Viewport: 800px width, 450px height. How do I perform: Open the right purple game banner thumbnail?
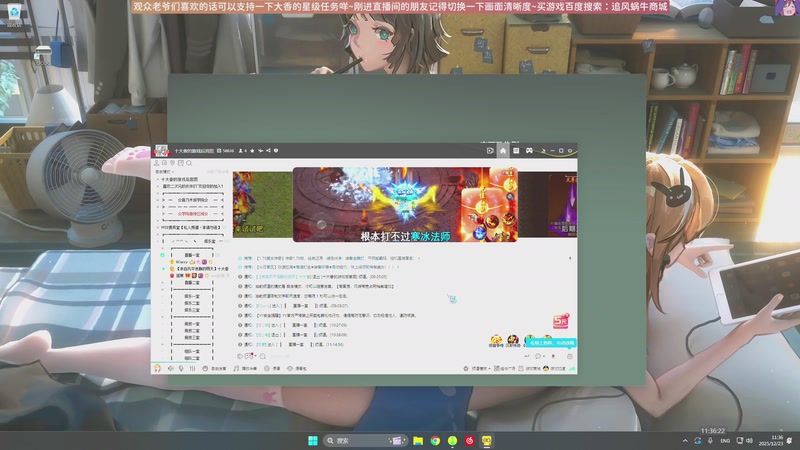coord(548,204)
